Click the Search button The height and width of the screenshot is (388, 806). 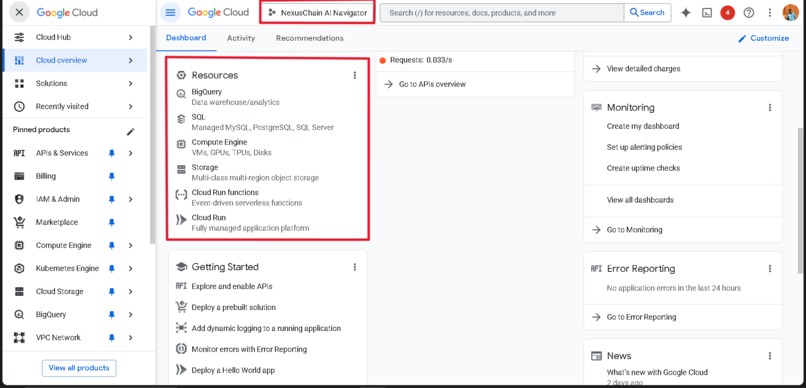[x=647, y=13]
